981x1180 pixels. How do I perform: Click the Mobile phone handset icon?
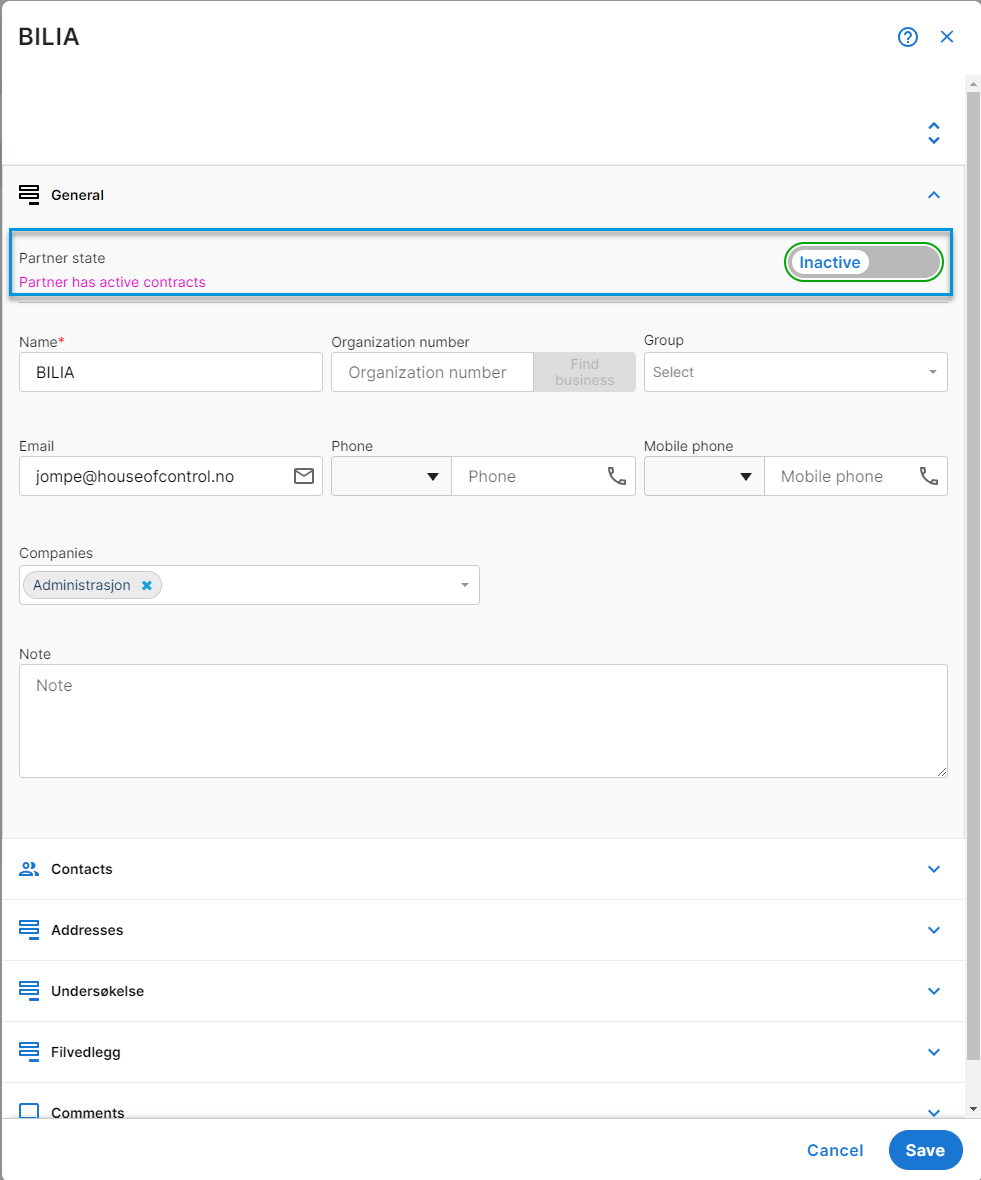point(928,476)
